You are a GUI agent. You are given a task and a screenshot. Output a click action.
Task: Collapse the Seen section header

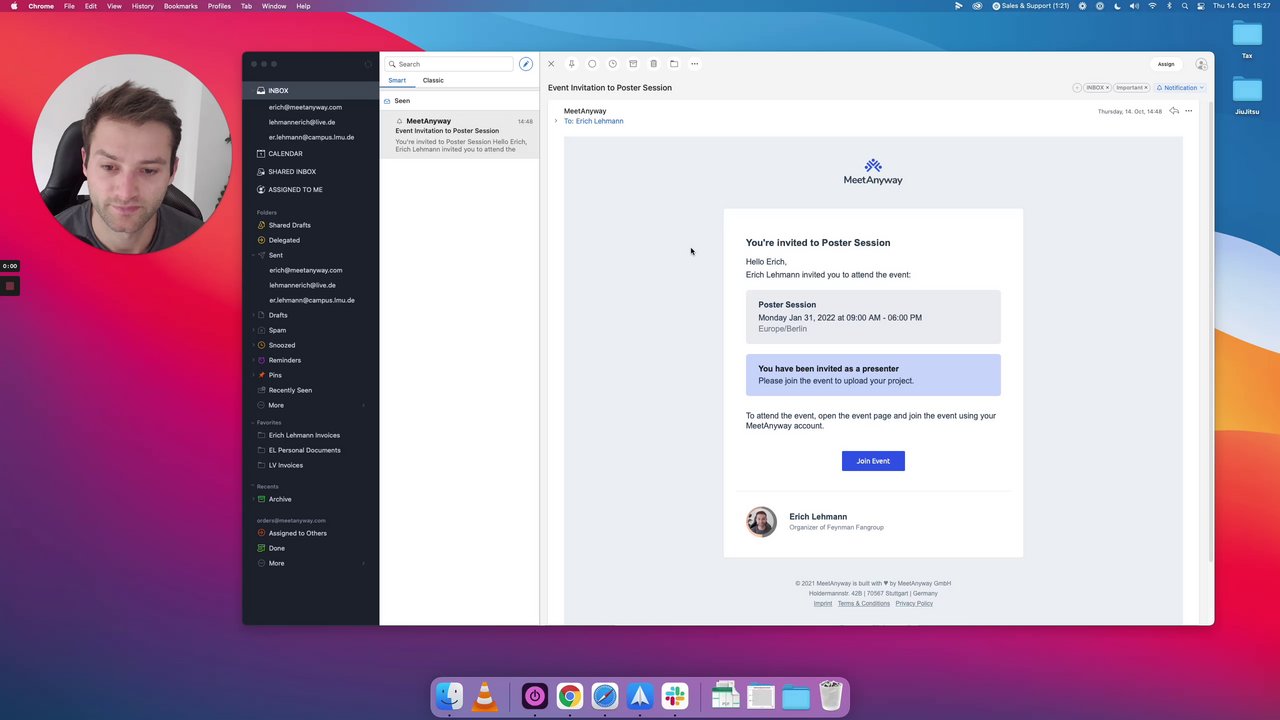(402, 101)
